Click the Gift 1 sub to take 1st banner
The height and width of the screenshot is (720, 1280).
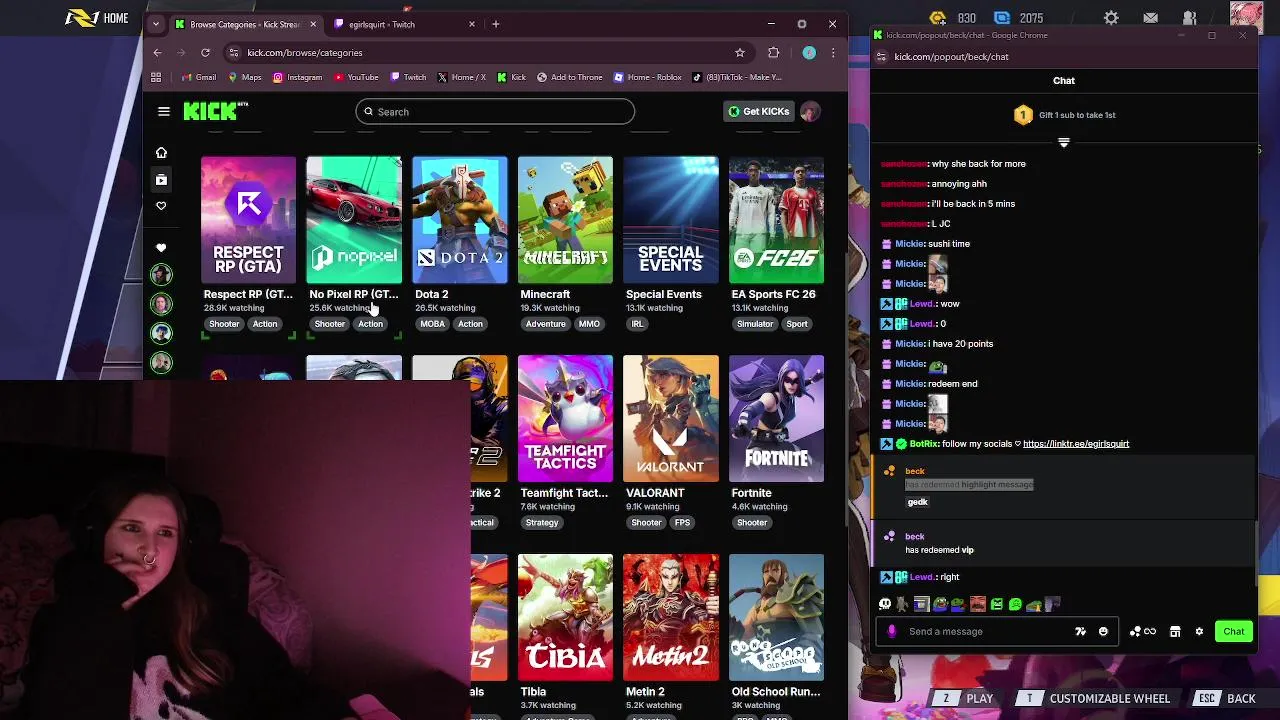pos(1064,115)
